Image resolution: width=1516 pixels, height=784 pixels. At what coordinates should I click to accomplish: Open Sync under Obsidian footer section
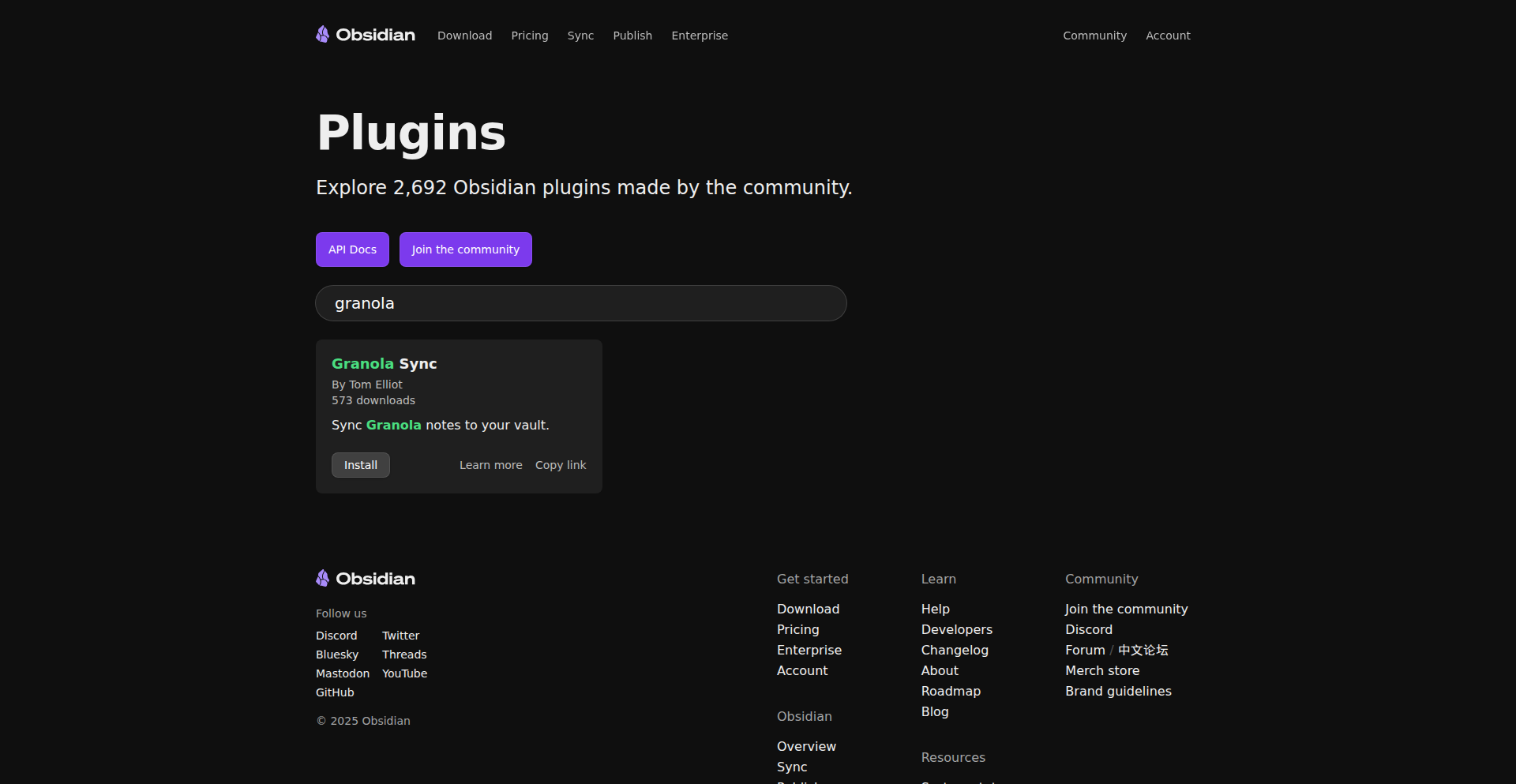click(x=792, y=767)
